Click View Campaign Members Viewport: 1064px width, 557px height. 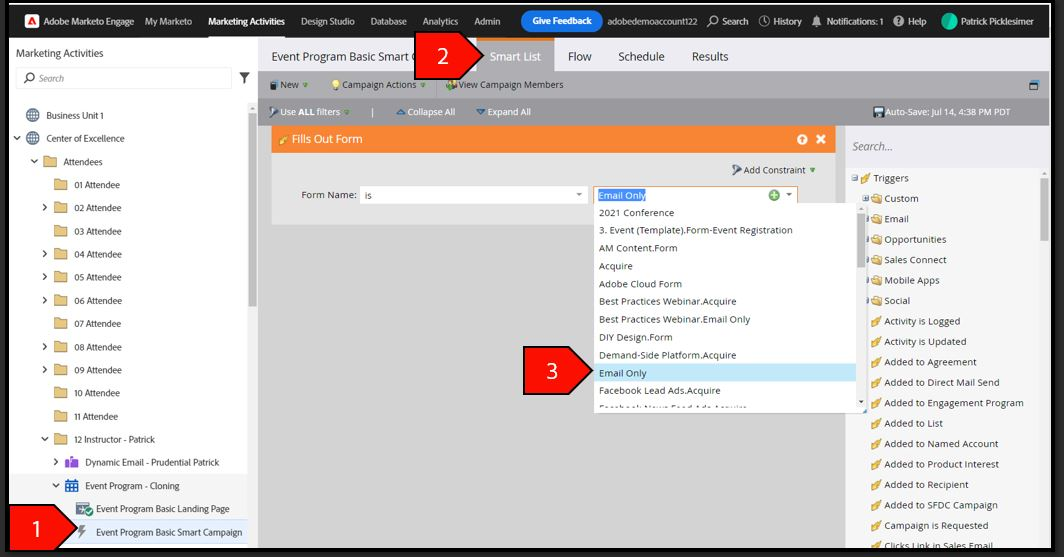[x=505, y=85]
